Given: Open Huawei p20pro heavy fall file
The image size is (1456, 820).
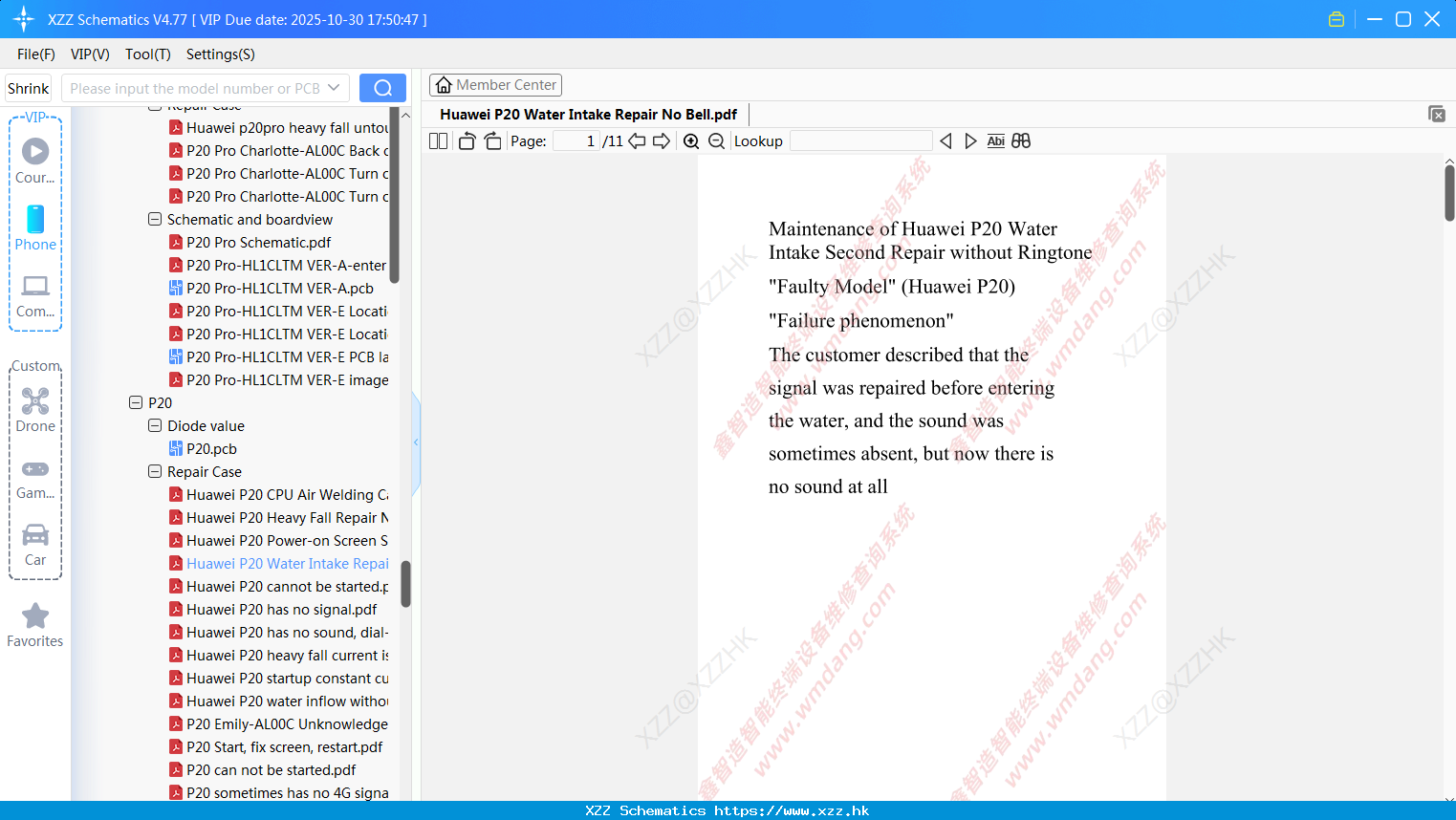Looking at the screenshot, I should coord(278,127).
